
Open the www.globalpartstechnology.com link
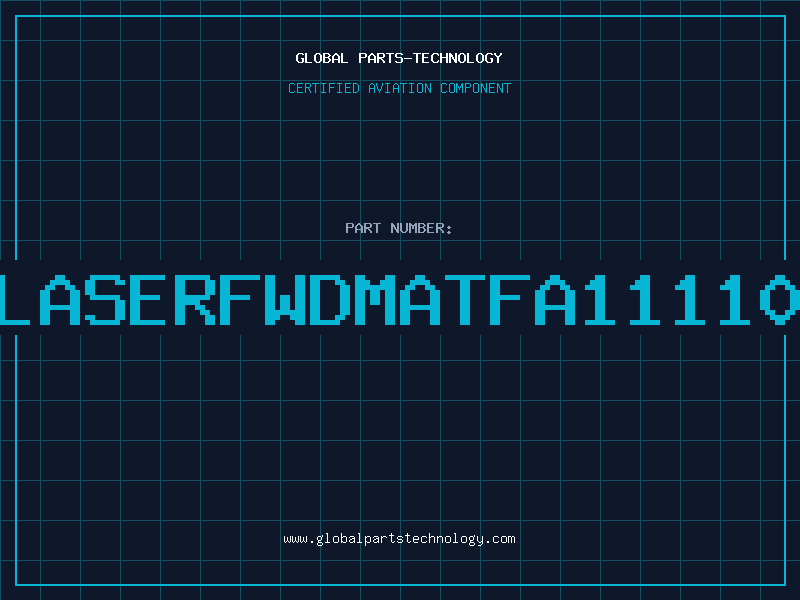pos(399,539)
